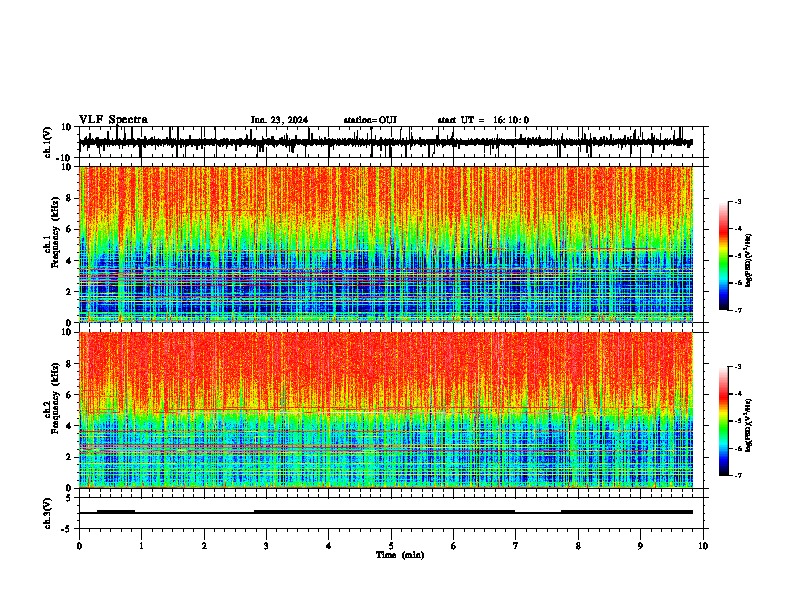
Task: Click tick label "1" on the time axis
Action: coord(141,546)
